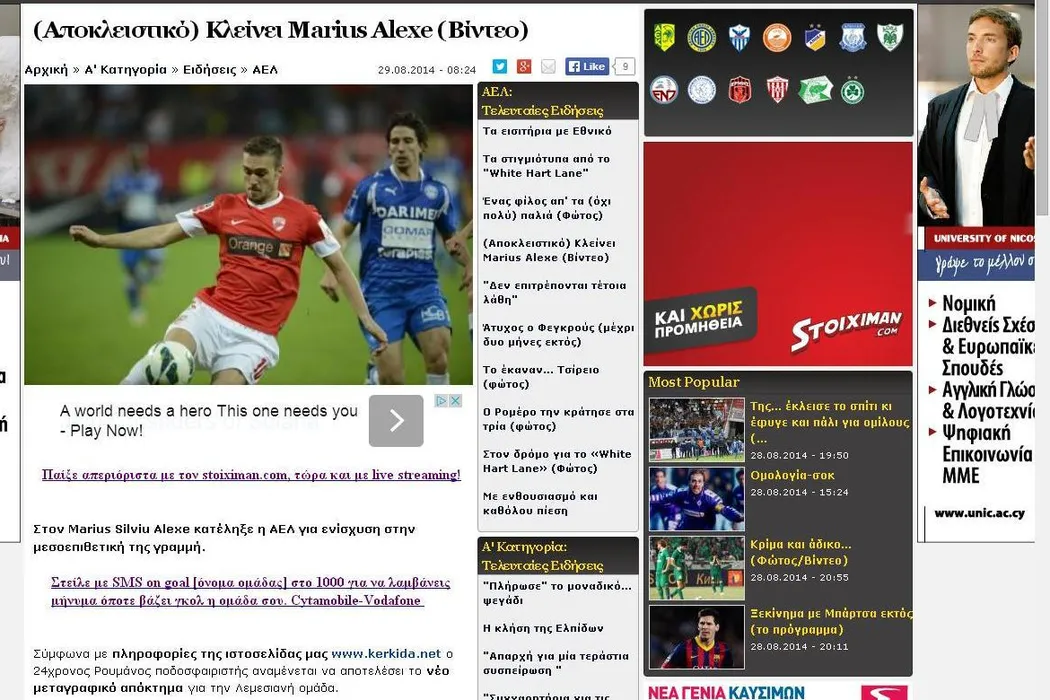This screenshot has height=700, width=1050.
Task: Close the ad with the X icon
Action: coord(455,401)
